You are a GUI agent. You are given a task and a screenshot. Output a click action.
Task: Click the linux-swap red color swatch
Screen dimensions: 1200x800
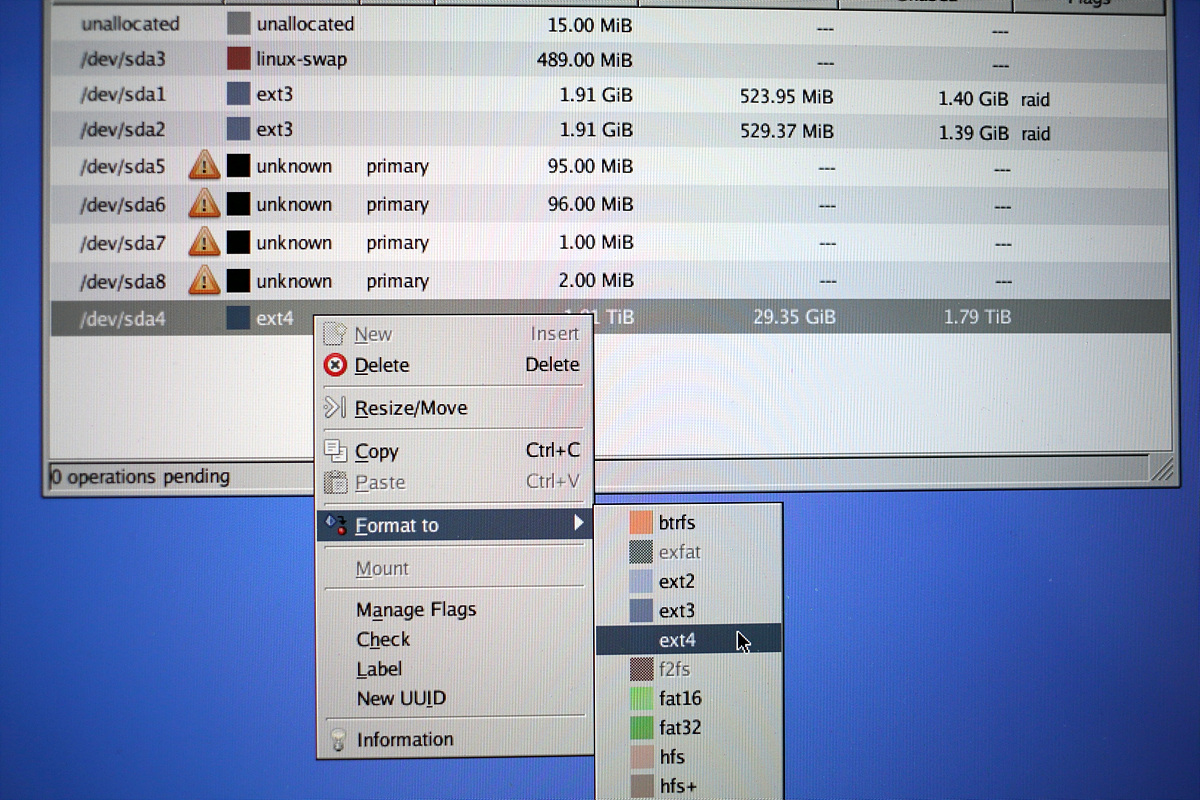[x=238, y=59]
